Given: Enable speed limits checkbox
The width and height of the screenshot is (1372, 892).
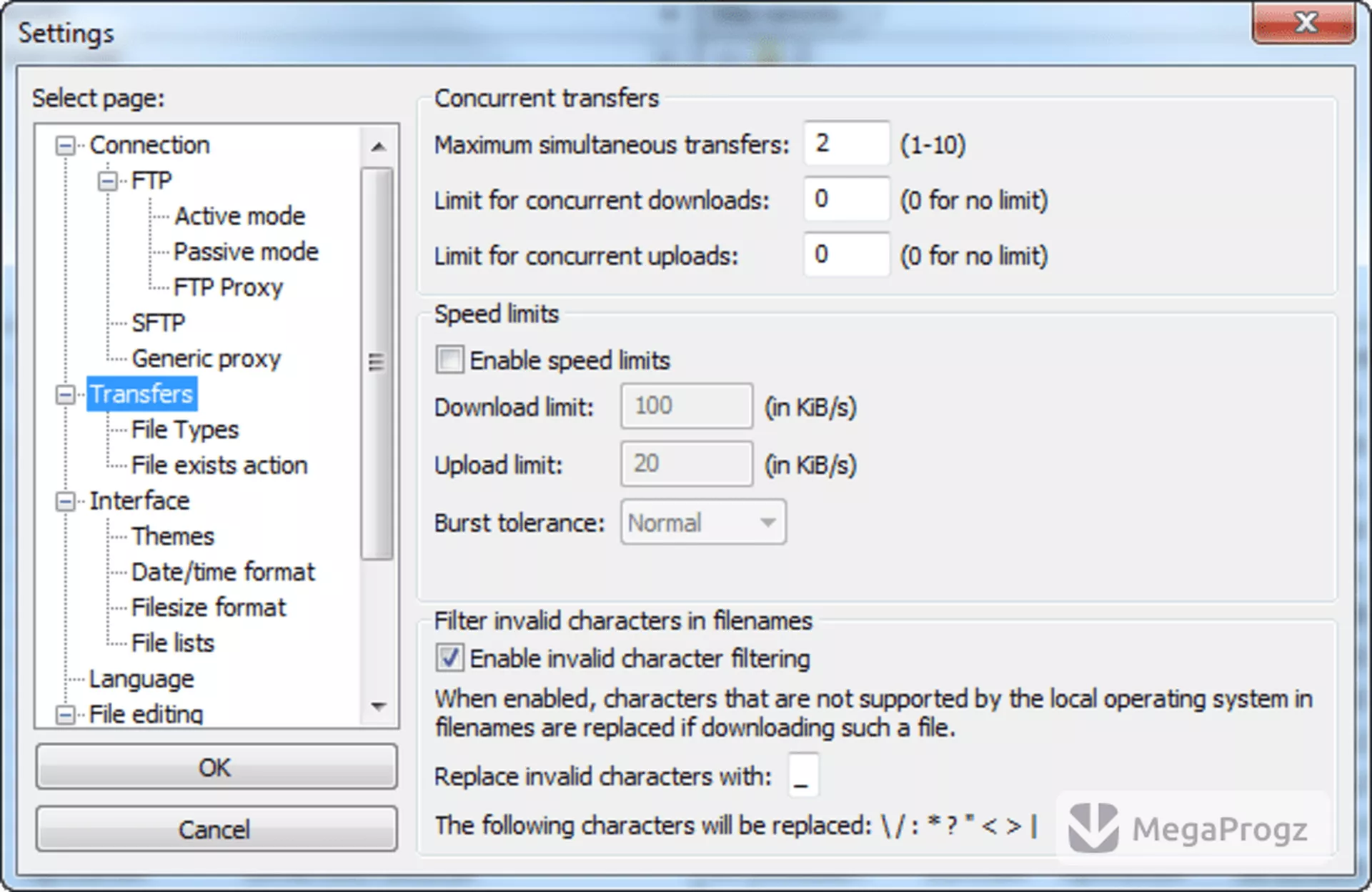Looking at the screenshot, I should pos(449,360).
